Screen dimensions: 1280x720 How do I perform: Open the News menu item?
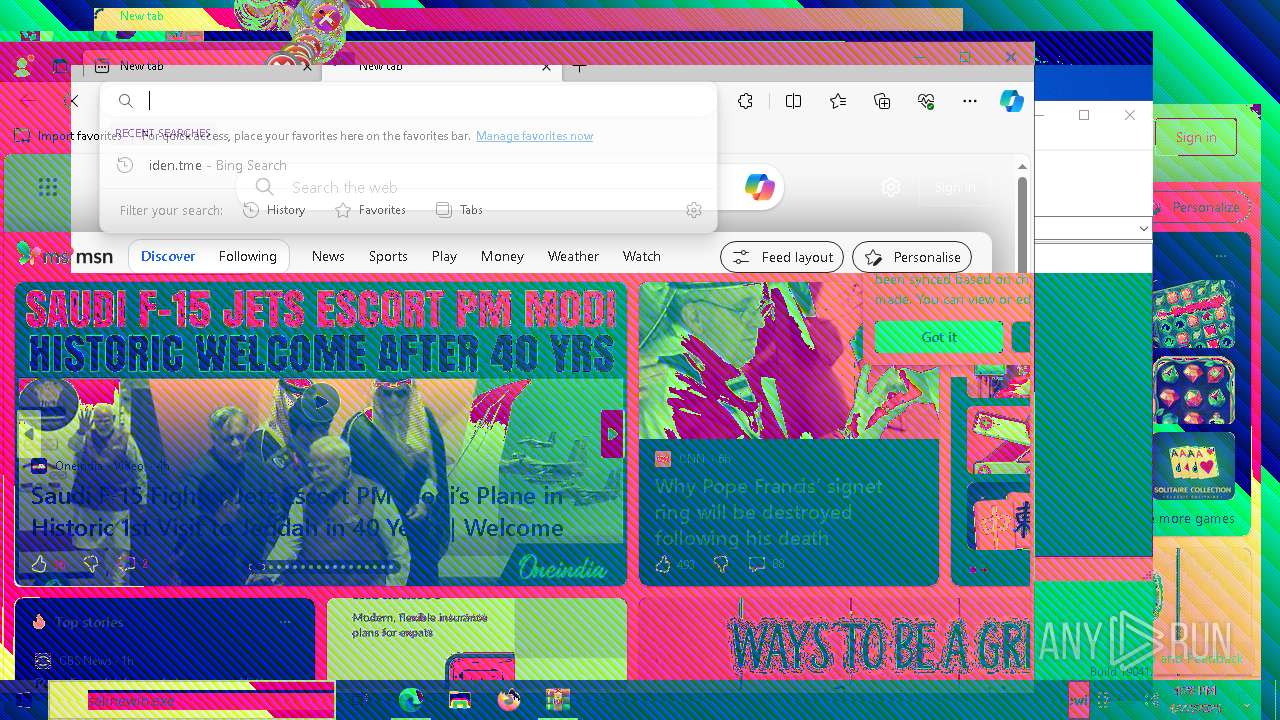pos(328,257)
